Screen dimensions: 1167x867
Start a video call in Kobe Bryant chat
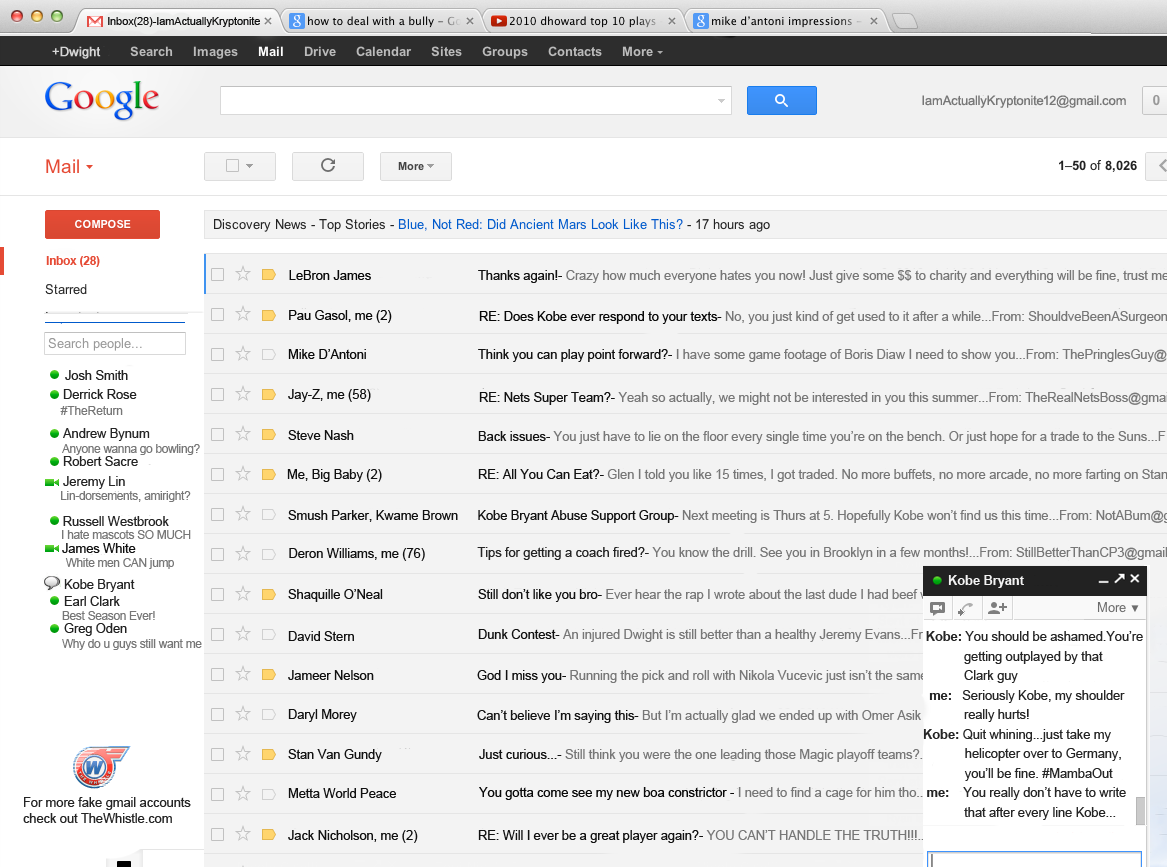(x=938, y=607)
